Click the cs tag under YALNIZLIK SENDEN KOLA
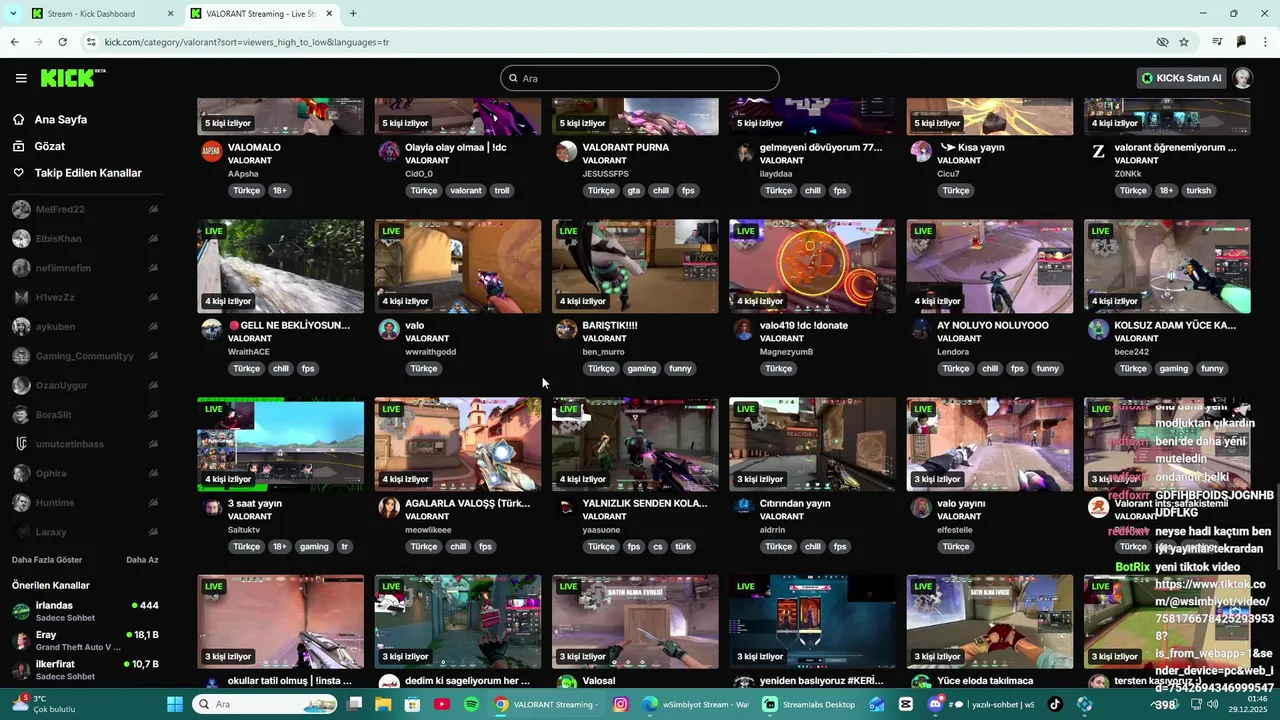The width and height of the screenshot is (1280, 720). click(658, 547)
